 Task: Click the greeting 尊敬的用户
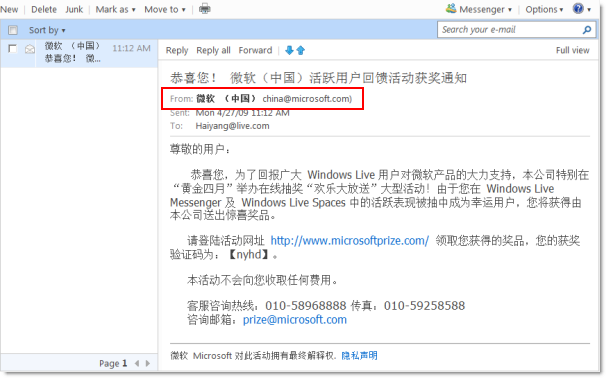200,149
